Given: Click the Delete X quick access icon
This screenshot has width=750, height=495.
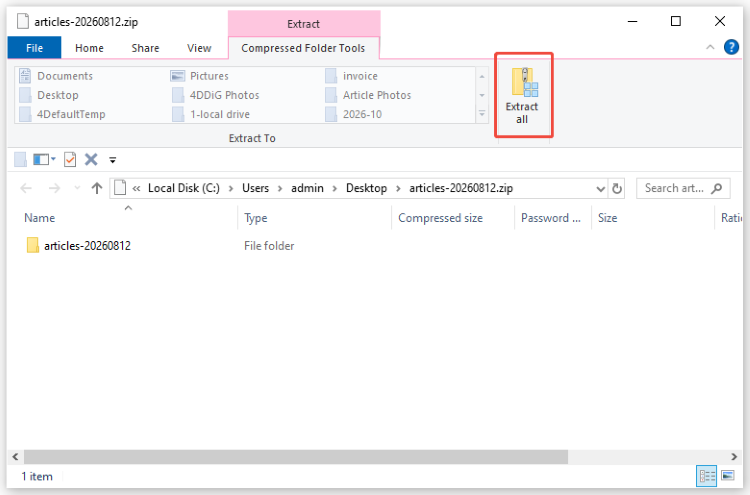Looking at the screenshot, I should (x=91, y=159).
